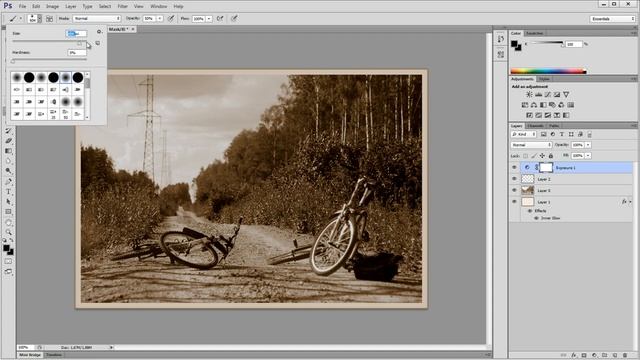Open layer filter Kind dropdown
The width and height of the screenshot is (640, 360).
(524, 134)
